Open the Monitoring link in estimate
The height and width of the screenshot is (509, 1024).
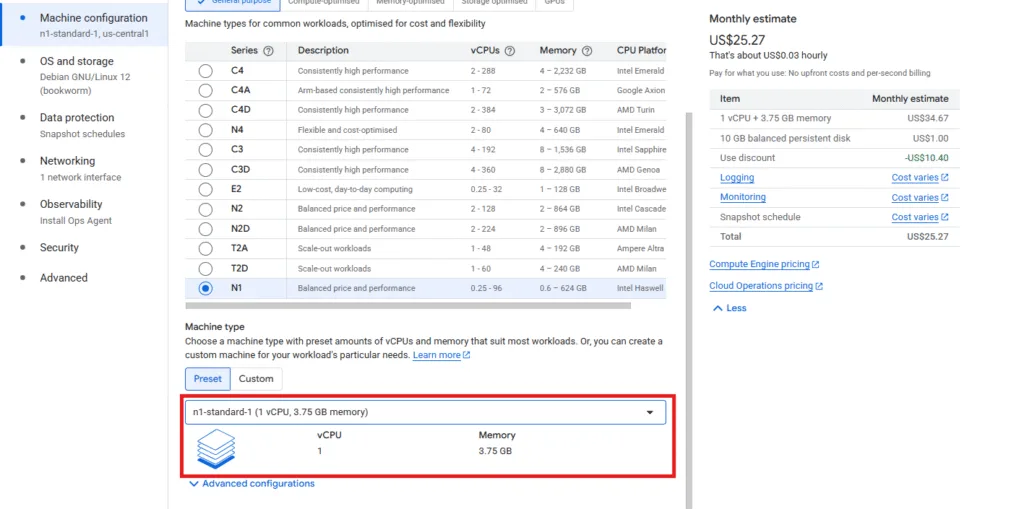click(x=743, y=197)
